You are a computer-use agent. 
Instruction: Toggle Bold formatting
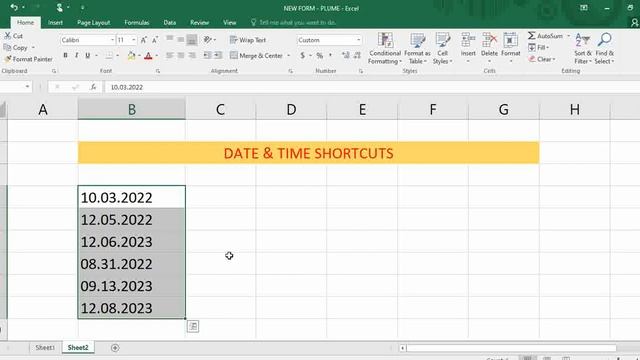pos(65,56)
